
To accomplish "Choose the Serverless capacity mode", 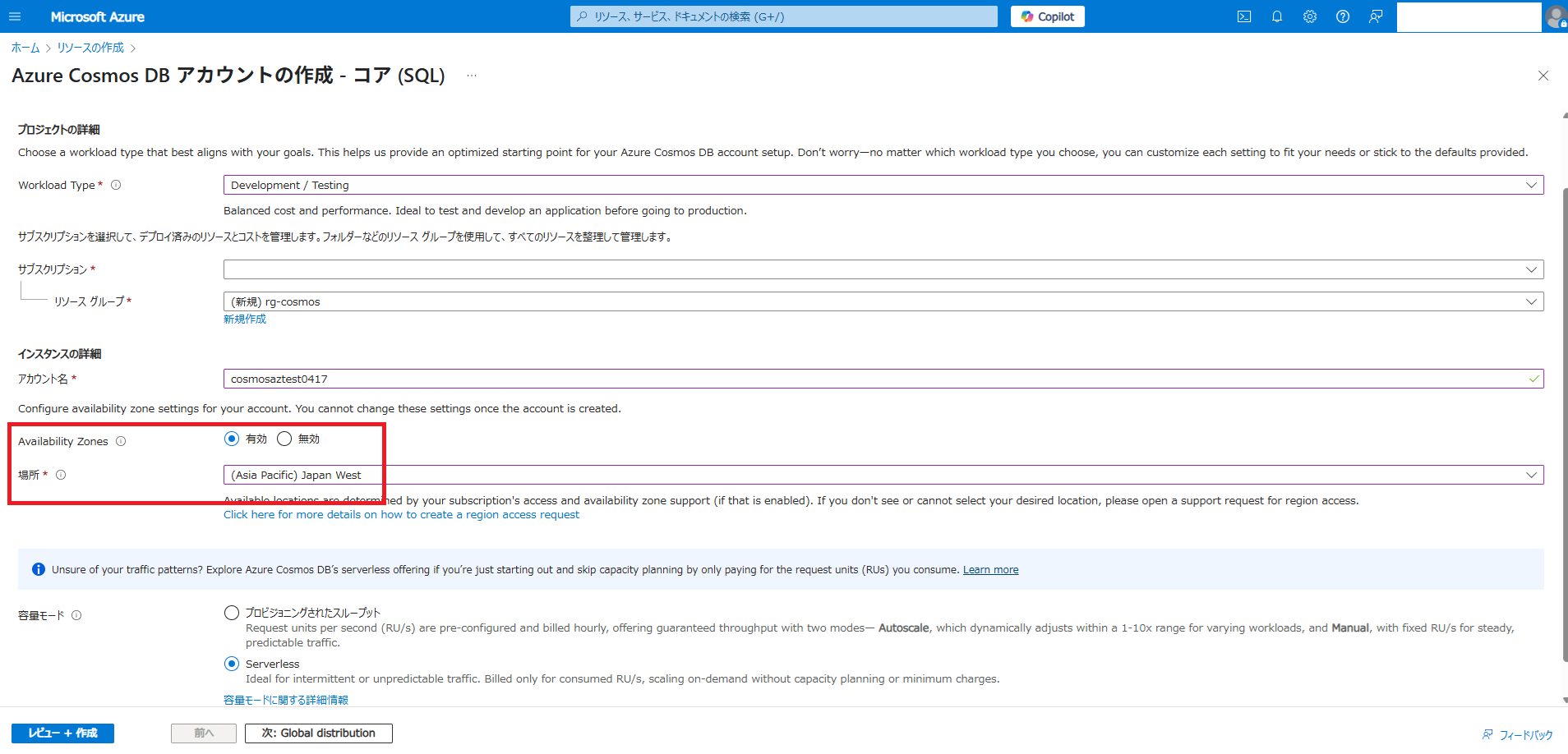I will pos(232,664).
